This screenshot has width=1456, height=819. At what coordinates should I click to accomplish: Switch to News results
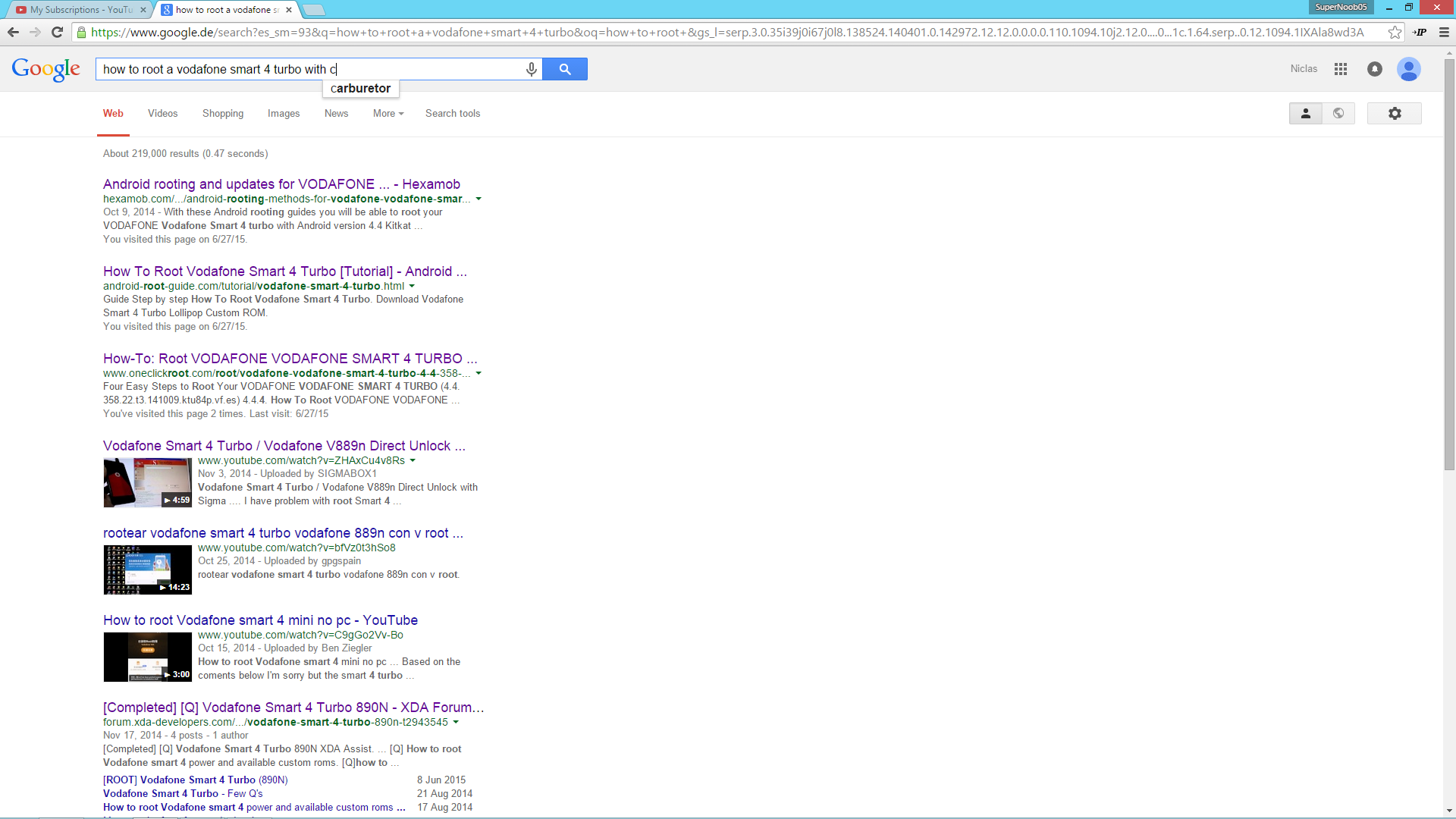[337, 113]
